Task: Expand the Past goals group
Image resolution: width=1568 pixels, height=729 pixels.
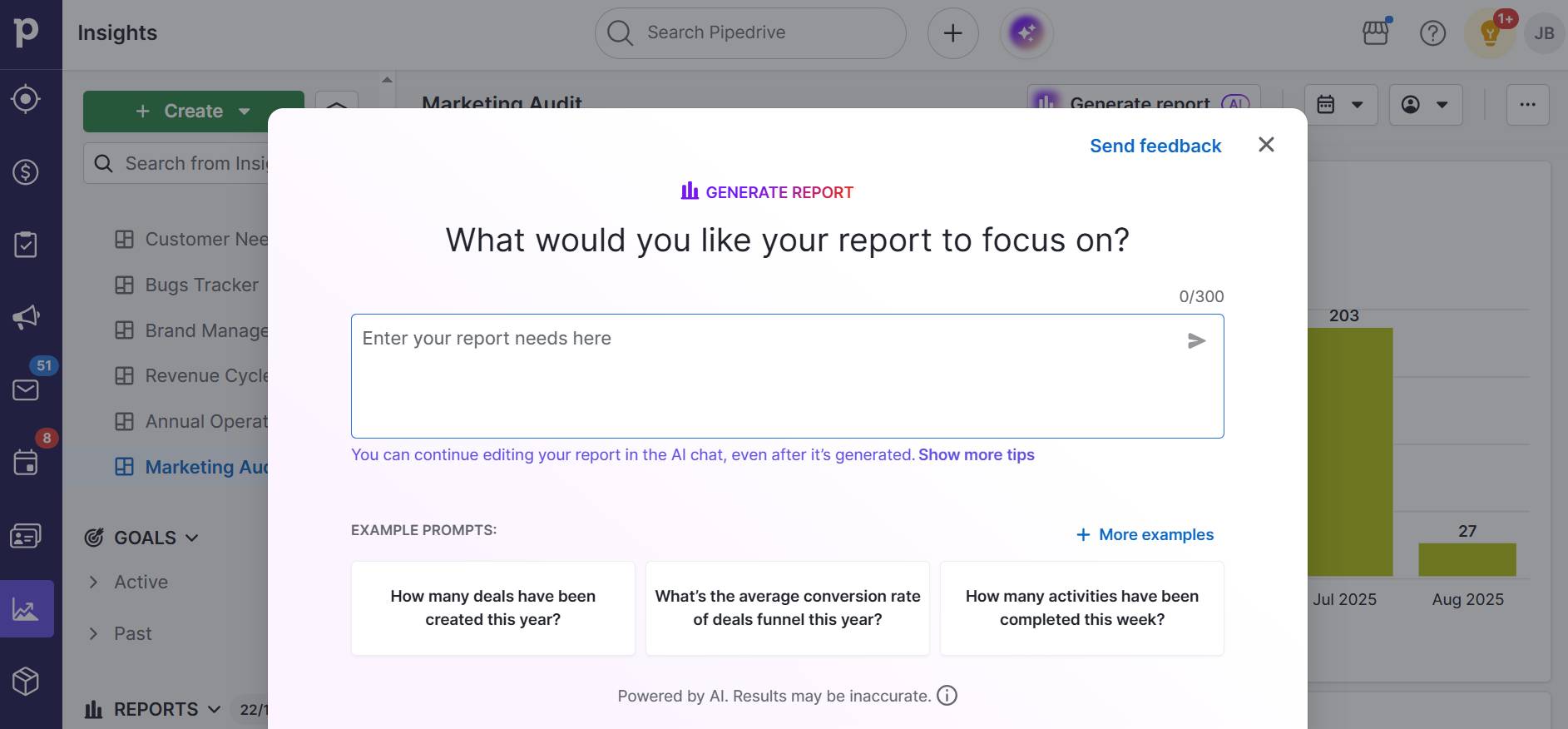Action: pyautogui.click(x=93, y=634)
